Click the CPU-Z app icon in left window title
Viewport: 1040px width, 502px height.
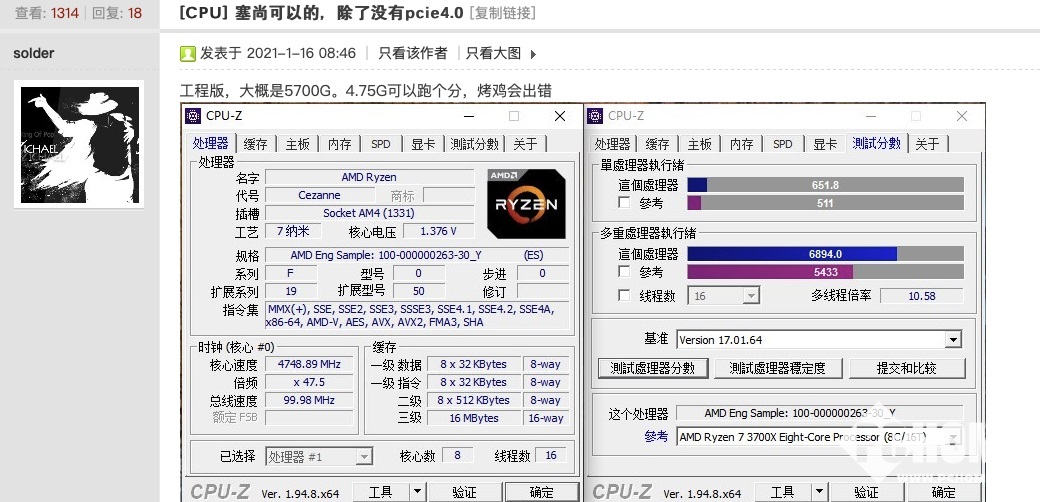[193, 116]
